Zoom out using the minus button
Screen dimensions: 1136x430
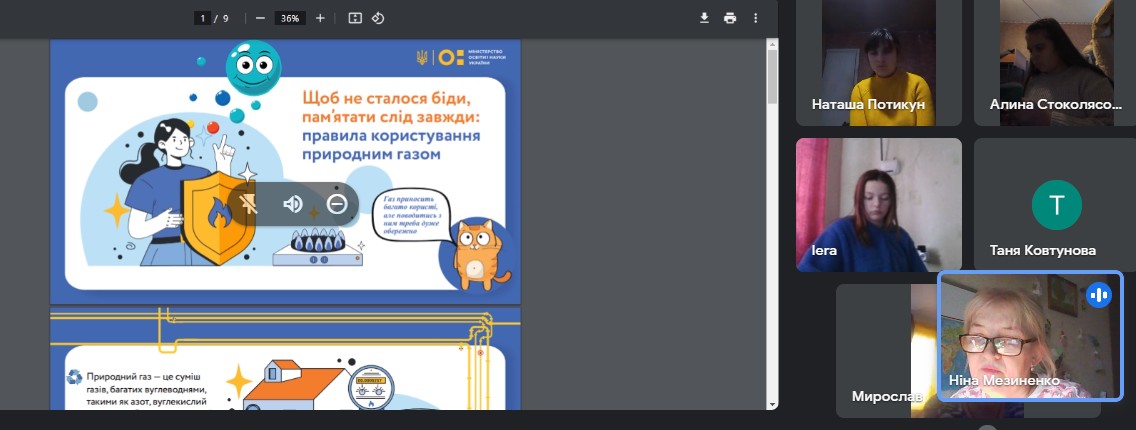tap(260, 18)
